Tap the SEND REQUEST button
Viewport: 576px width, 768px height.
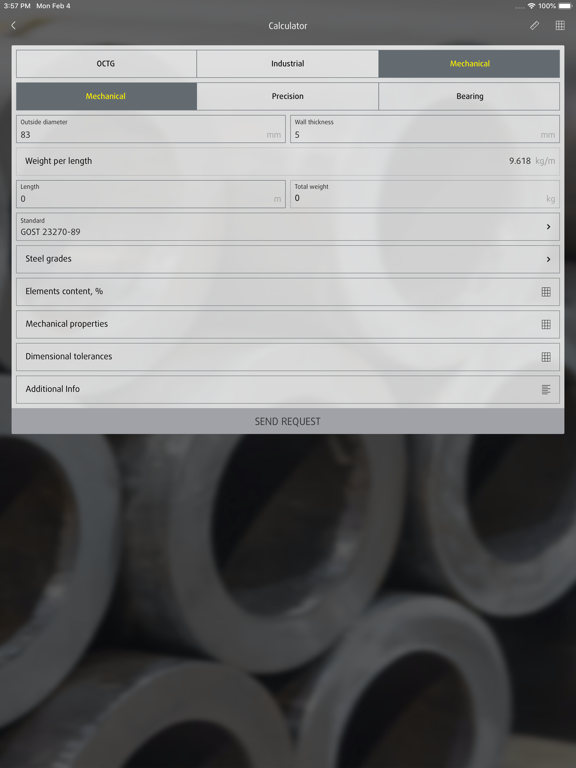tap(288, 421)
